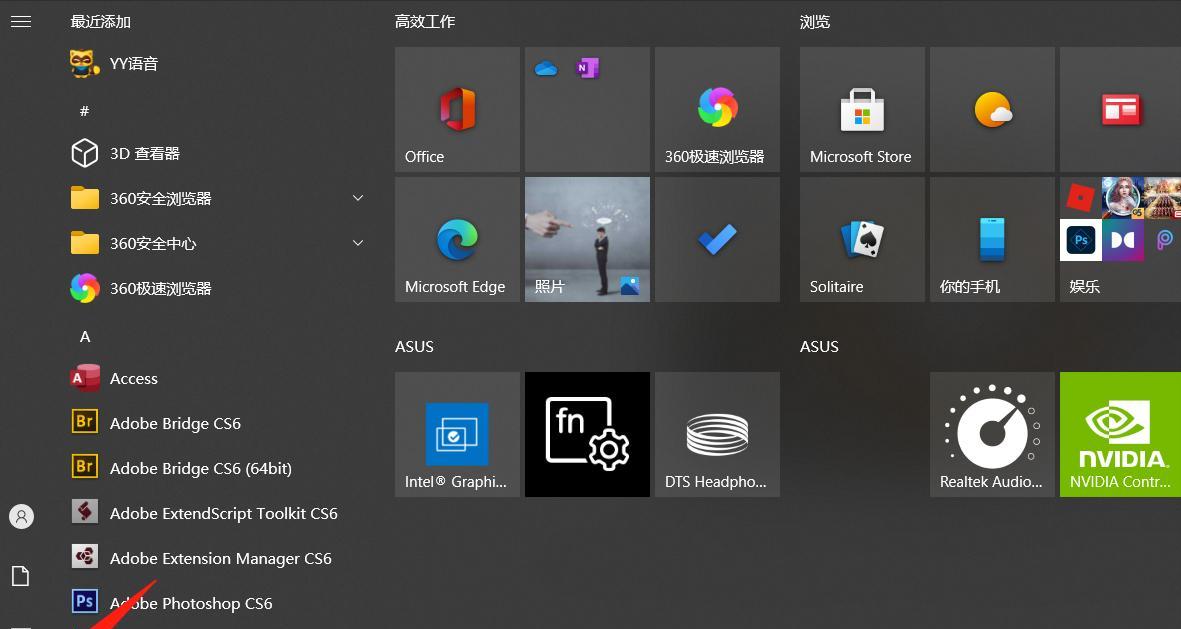
Task: Expand the 360安全浏览器 folder chevron
Action: (358, 198)
